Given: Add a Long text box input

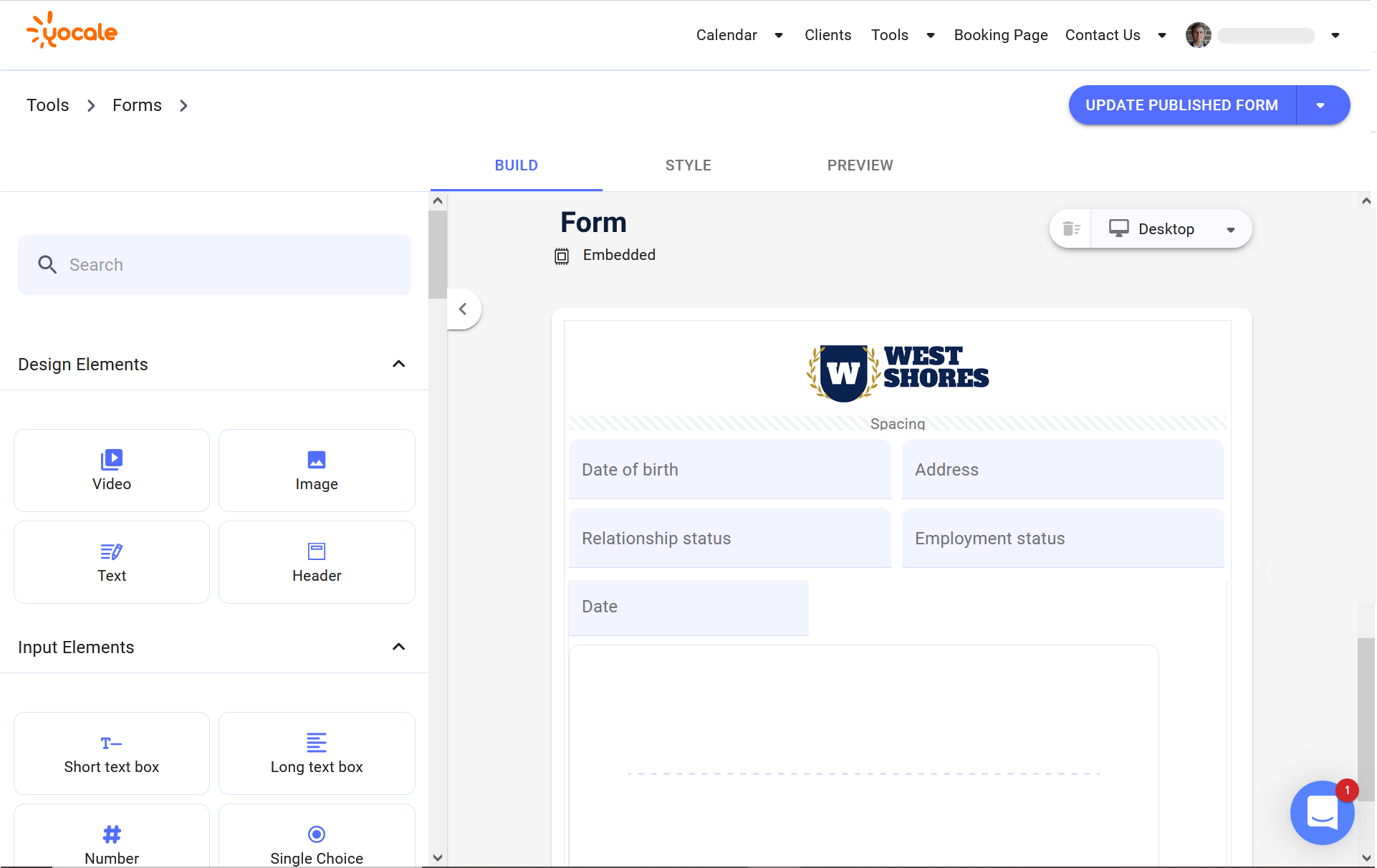Looking at the screenshot, I should (x=317, y=753).
